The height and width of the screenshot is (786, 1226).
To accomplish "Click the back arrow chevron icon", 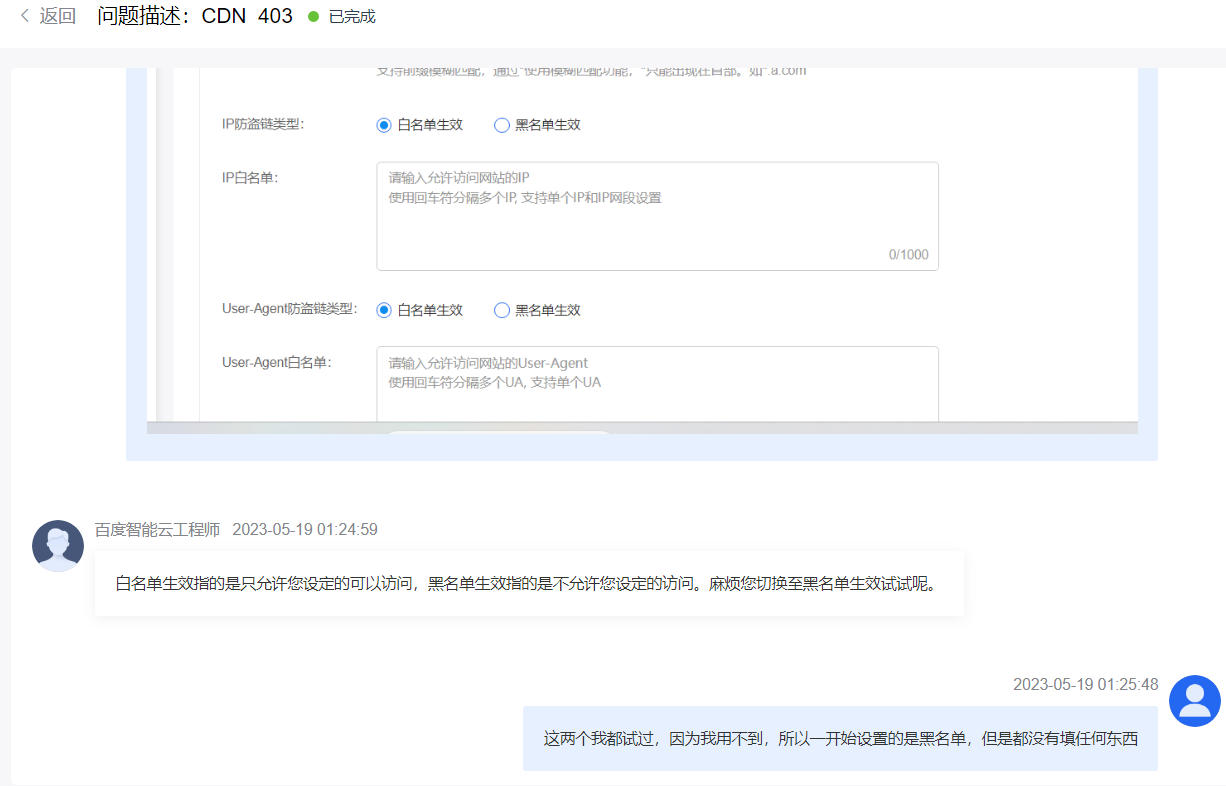I will (x=24, y=17).
